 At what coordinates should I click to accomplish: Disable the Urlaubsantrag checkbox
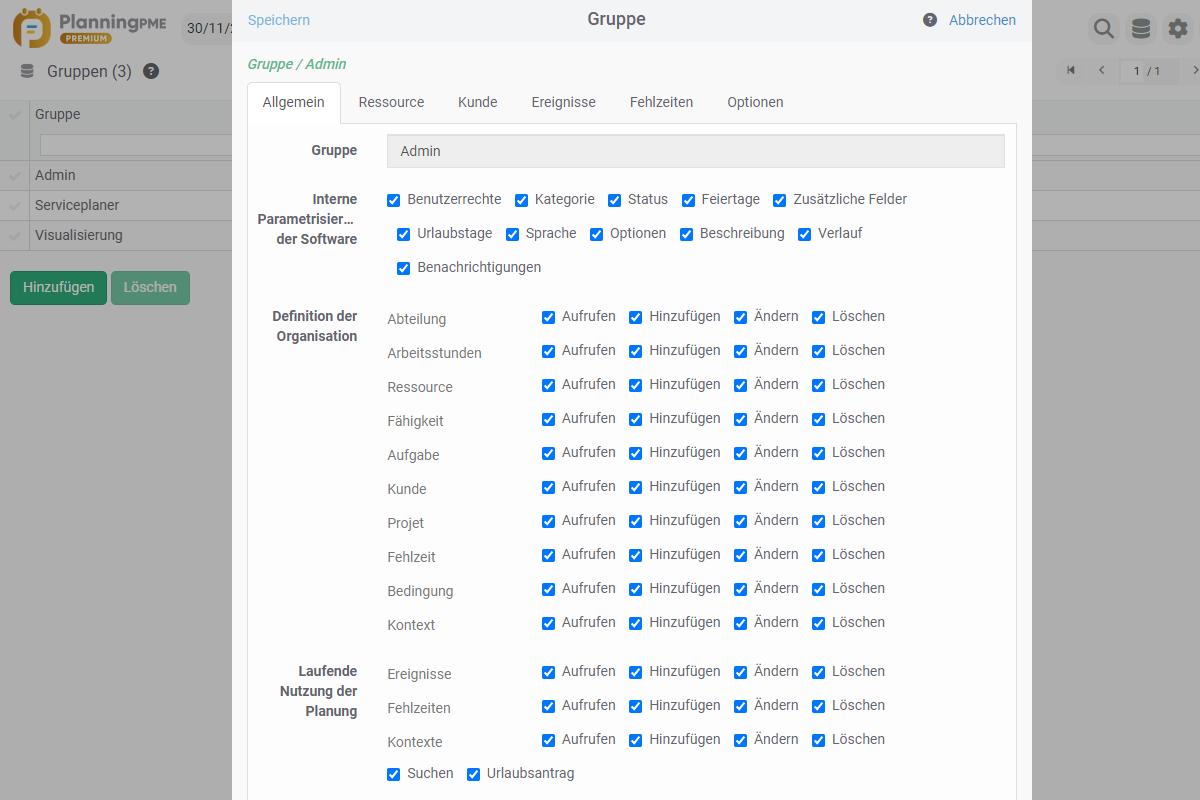(474, 774)
